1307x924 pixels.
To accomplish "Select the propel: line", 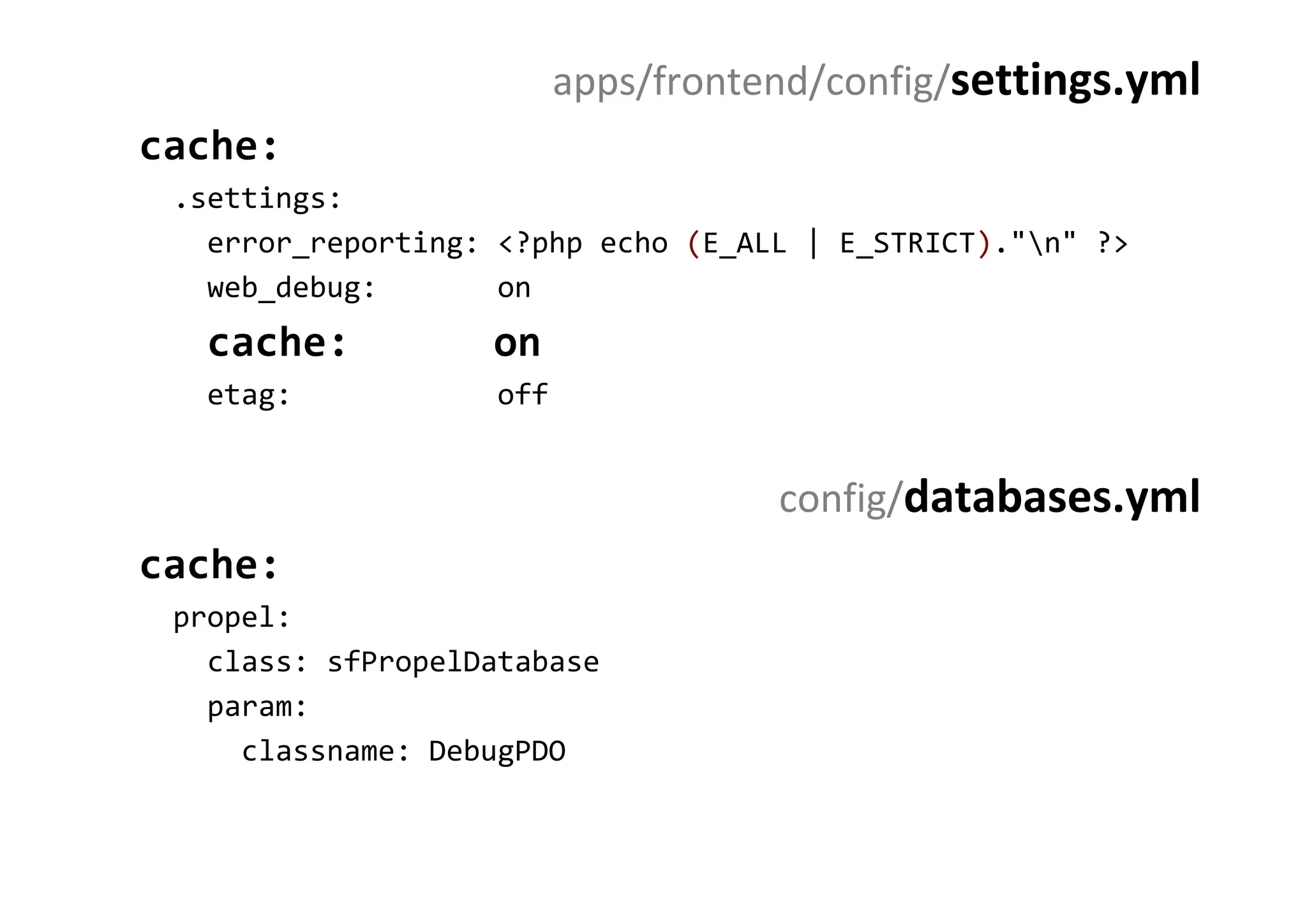I will tap(232, 618).
